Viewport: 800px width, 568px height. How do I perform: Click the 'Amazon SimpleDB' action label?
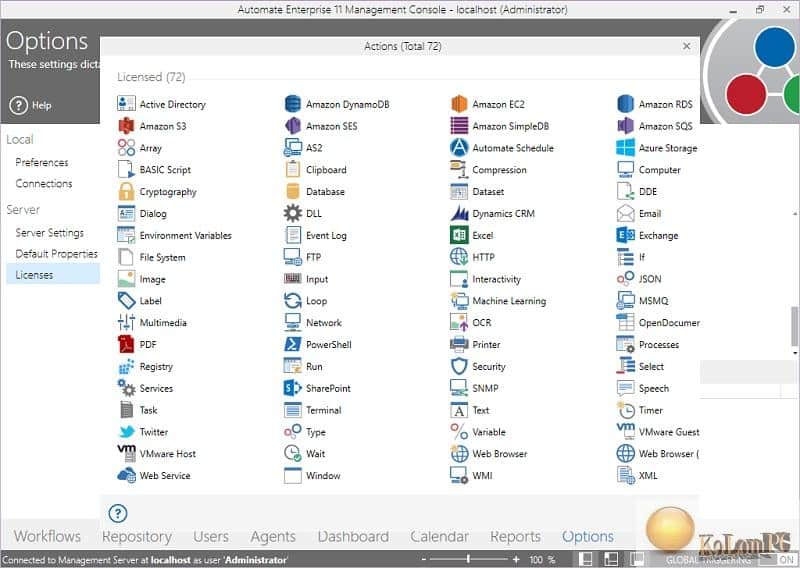(511, 126)
